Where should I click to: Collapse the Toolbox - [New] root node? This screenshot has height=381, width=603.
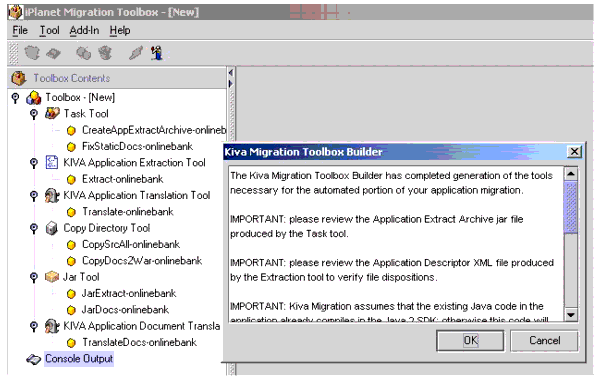pos(15,98)
